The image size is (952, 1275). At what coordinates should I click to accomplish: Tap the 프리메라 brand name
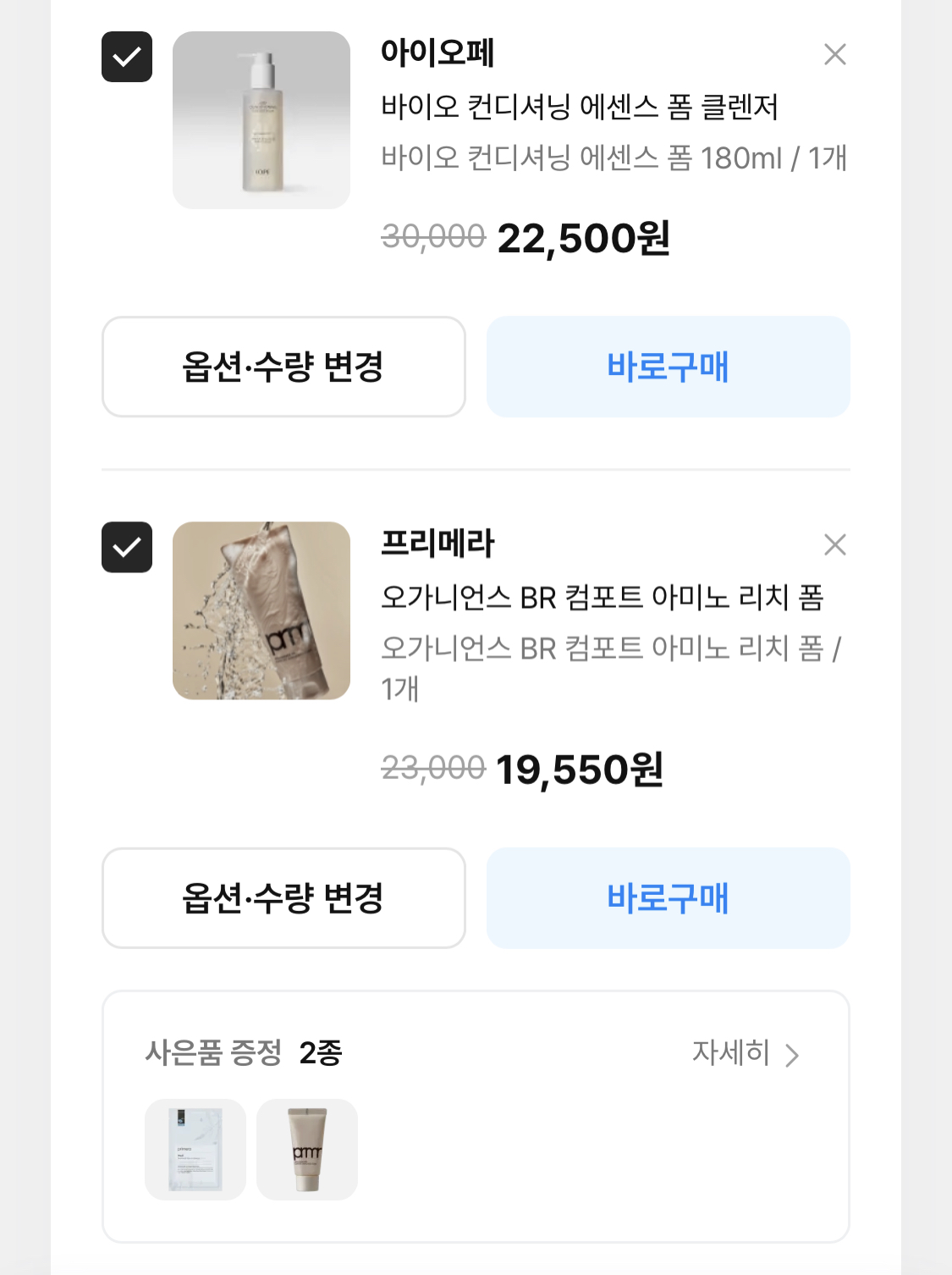click(x=437, y=543)
